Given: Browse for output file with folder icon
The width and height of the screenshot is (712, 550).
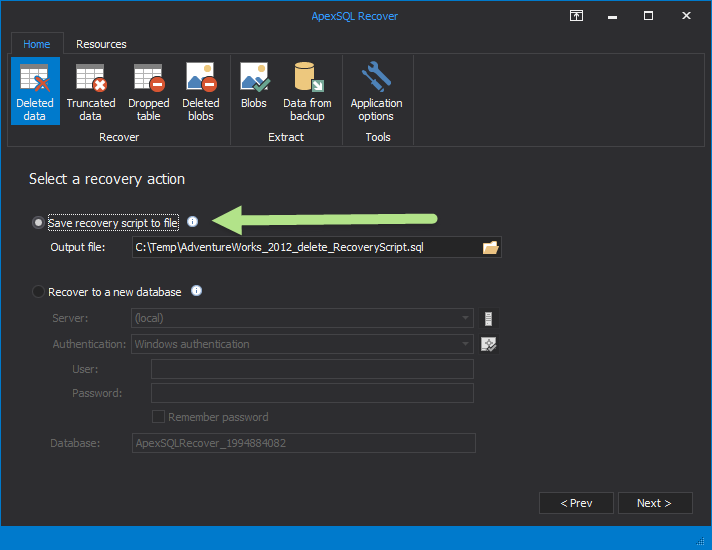Looking at the screenshot, I should (x=490, y=248).
